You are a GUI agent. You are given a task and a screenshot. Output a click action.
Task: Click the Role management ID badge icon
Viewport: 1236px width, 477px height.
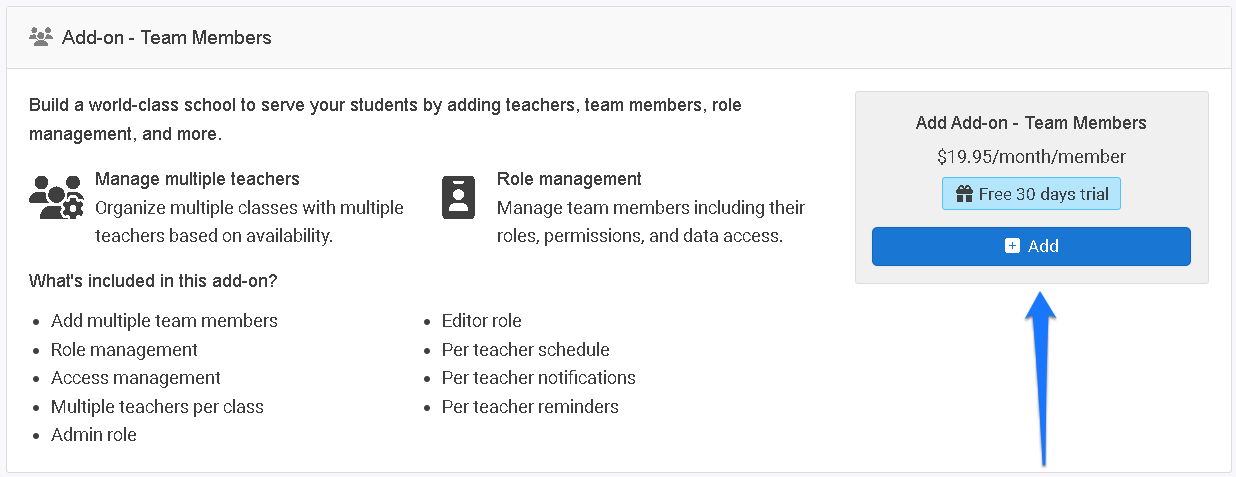[458, 197]
